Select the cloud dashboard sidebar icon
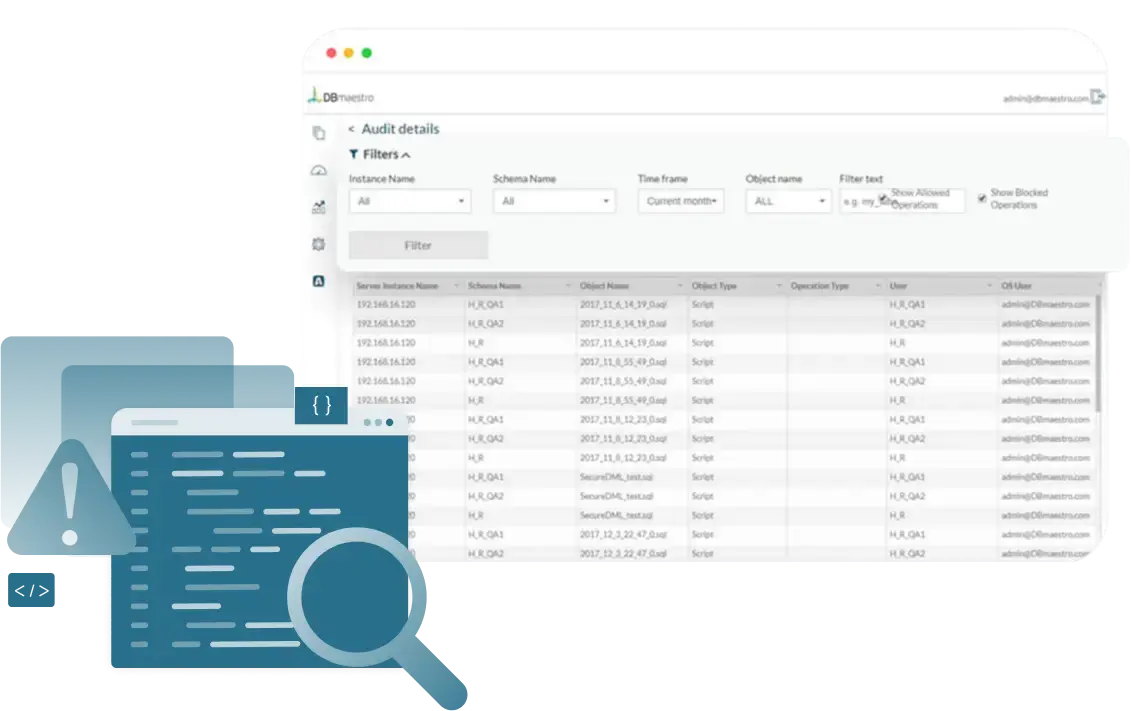Screen dimensions: 1131x711 click(317, 169)
